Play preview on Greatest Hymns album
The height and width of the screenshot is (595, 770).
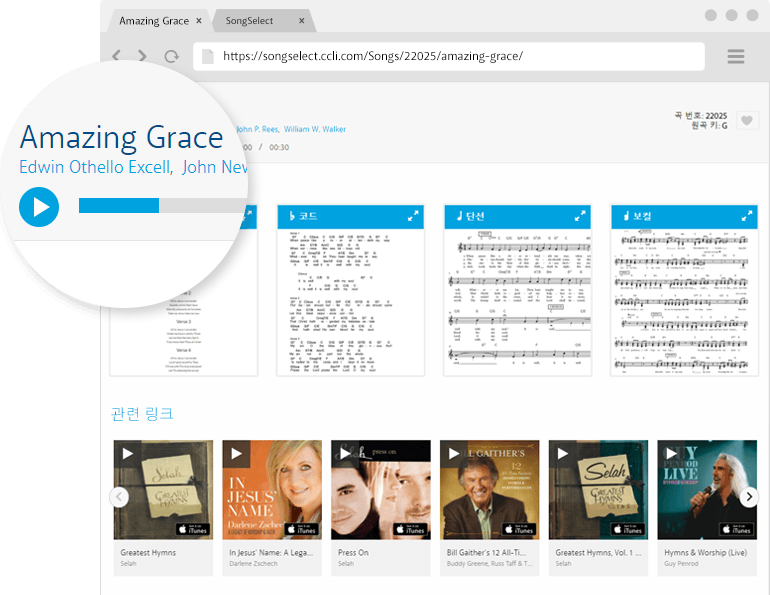click(x=128, y=454)
